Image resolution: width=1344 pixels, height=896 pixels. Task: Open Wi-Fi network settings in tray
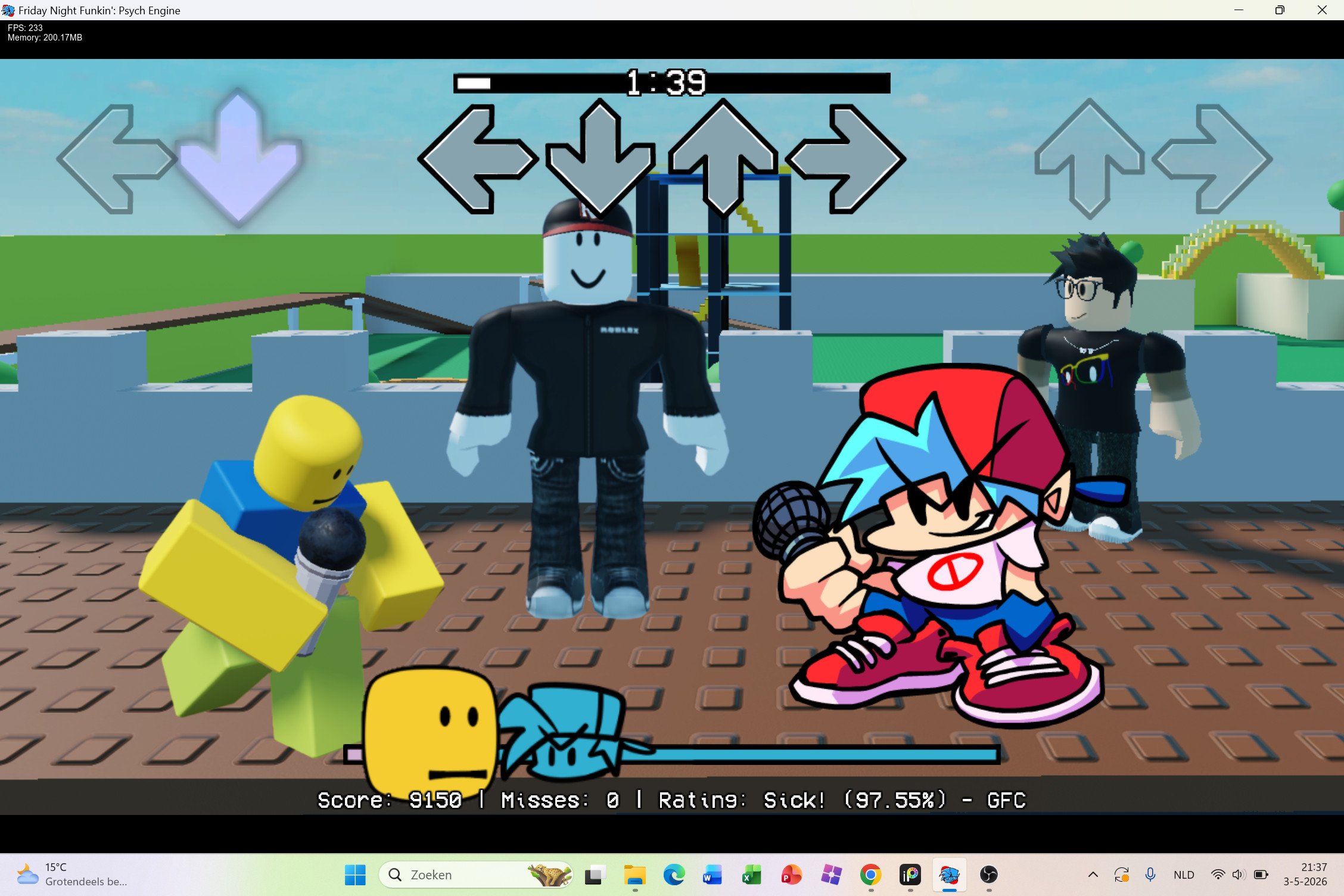(x=1218, y=875)
